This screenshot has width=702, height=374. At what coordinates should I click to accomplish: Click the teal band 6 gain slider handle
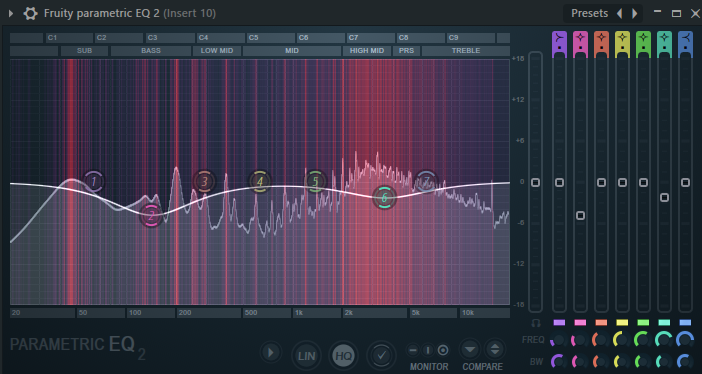pyautogui.click(x=664, y=197)
